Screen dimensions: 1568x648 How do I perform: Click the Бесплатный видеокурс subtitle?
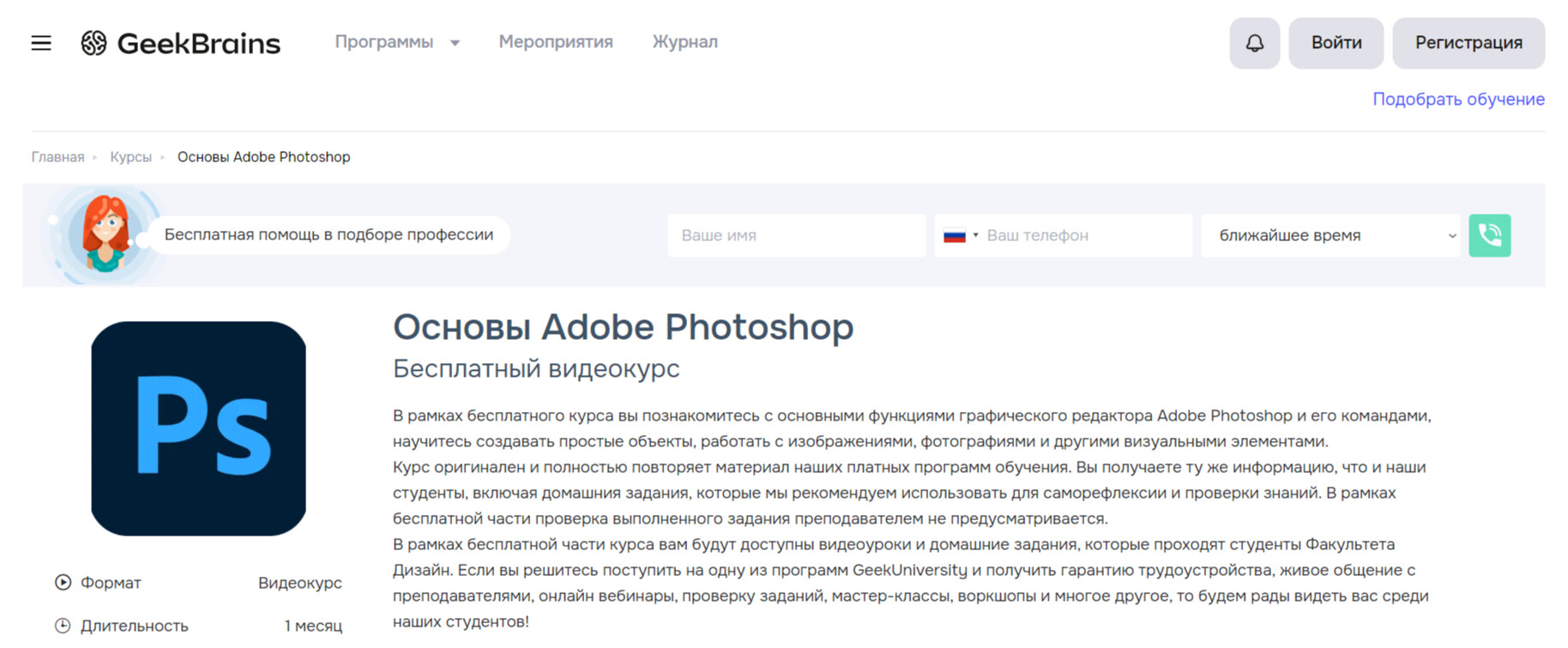[536, 368]
